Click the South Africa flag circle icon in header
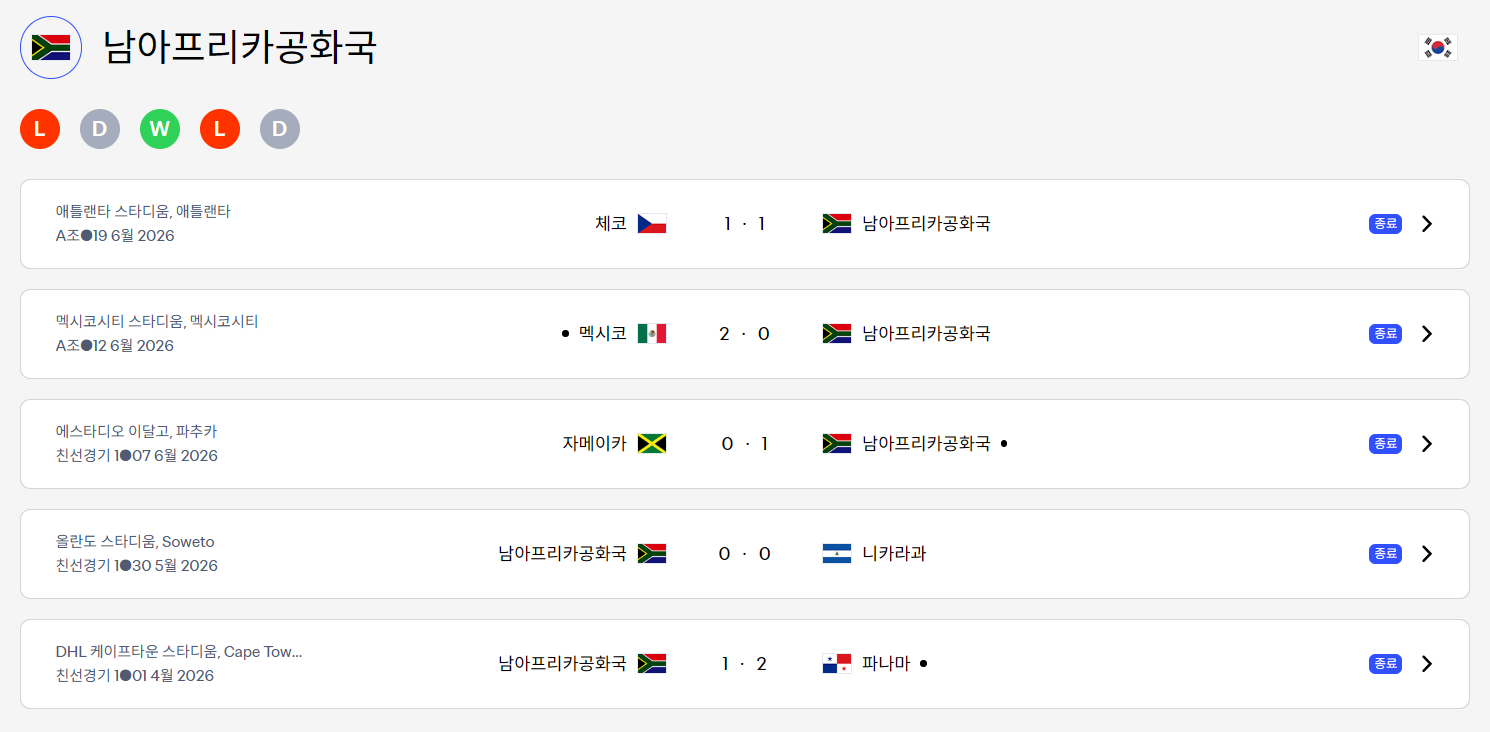The height and width of the screenshot is (732, 1490). tap(51, 47)
